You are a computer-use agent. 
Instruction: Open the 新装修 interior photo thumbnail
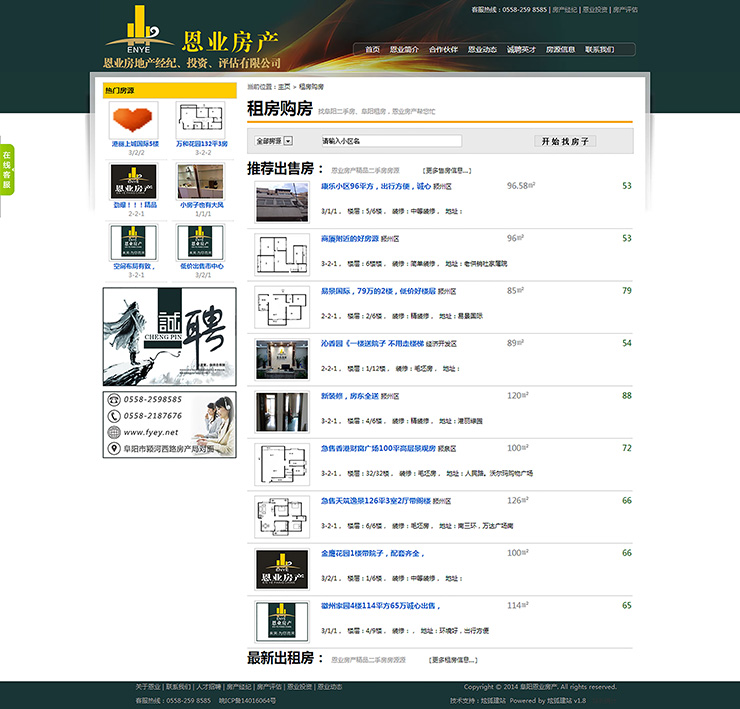point(282,412)
